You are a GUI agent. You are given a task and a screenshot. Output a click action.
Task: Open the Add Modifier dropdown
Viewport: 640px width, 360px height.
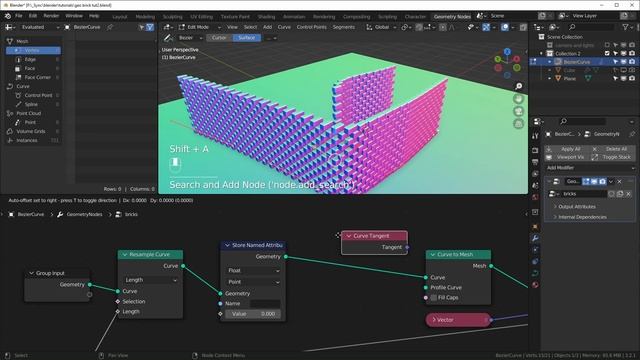point(590,168)
